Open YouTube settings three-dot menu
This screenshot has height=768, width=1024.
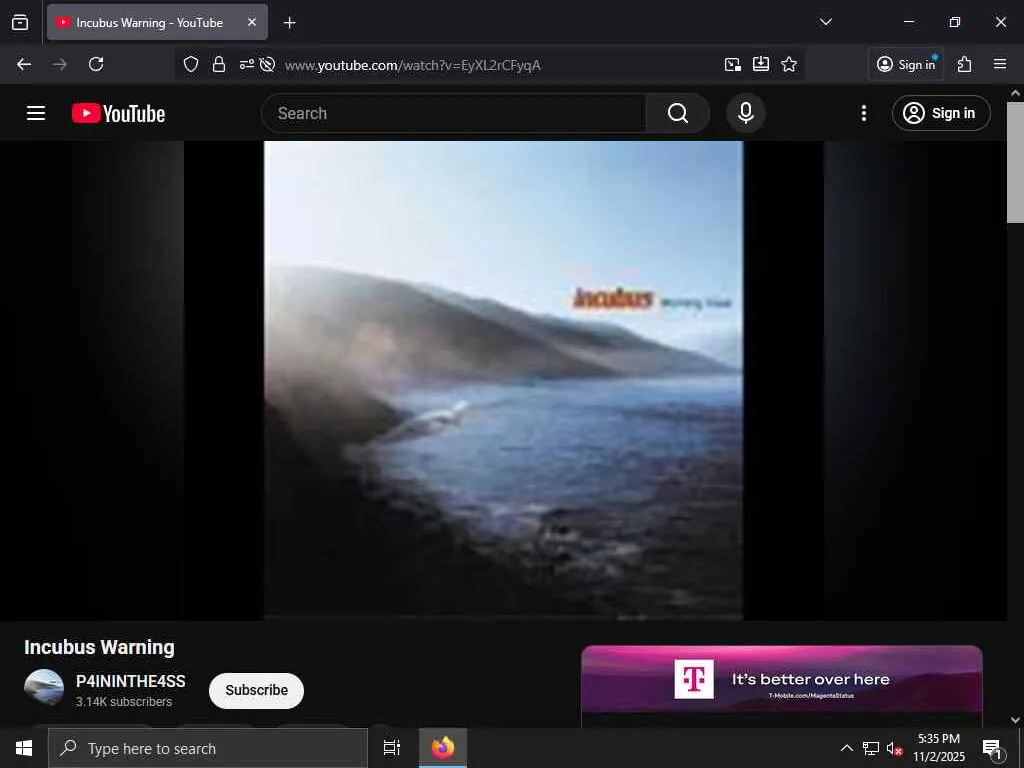(864, 113)
